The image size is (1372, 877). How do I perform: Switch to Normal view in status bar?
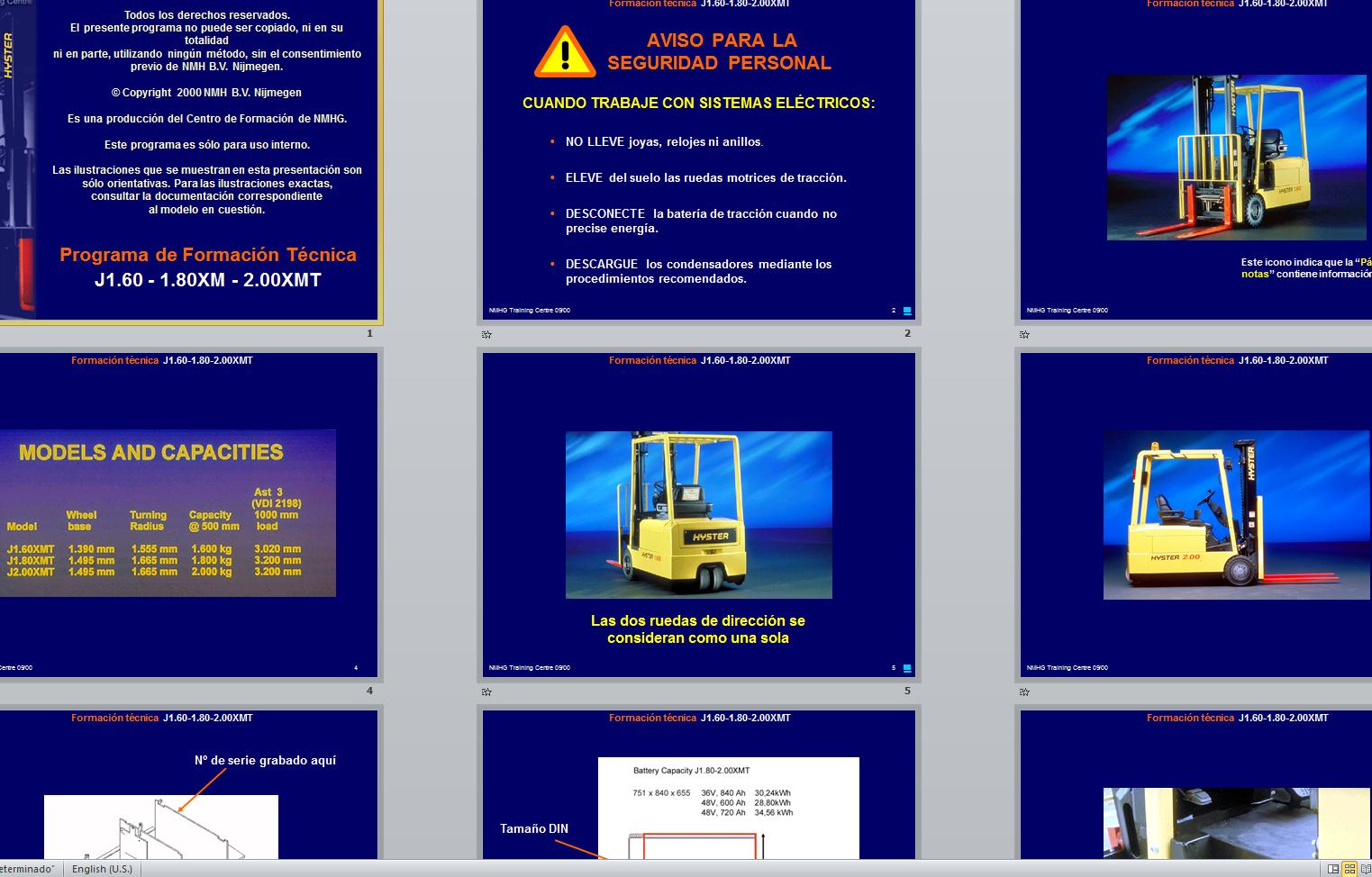[1333, 869]
